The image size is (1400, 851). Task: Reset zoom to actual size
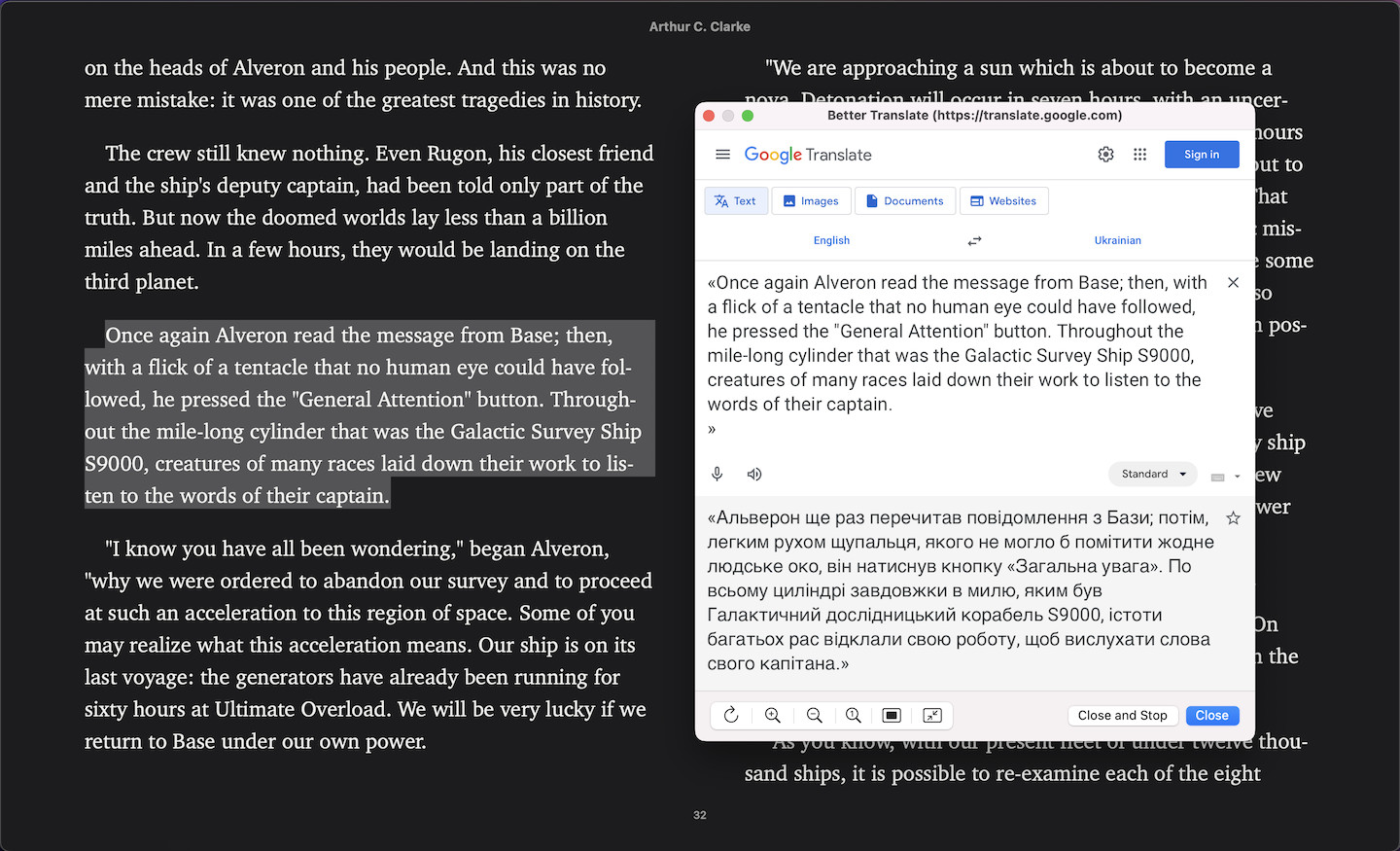point(854,716)
